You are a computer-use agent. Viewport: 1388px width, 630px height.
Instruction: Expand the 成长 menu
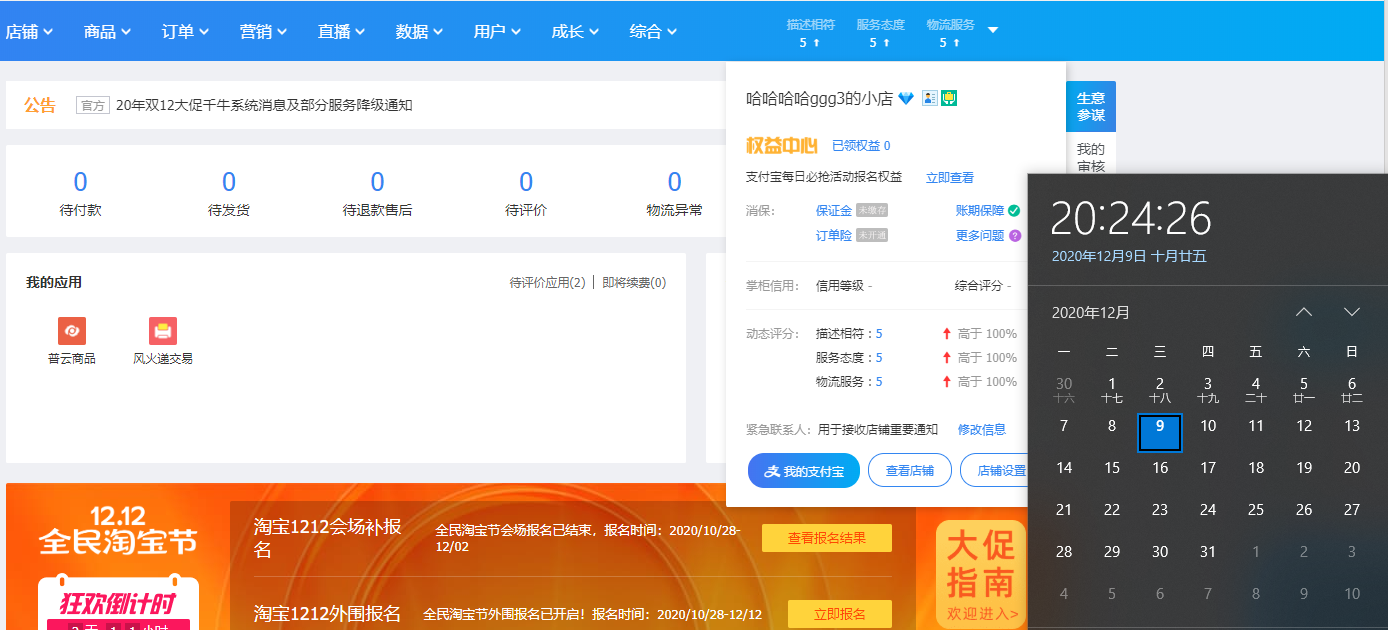[576, 31]
